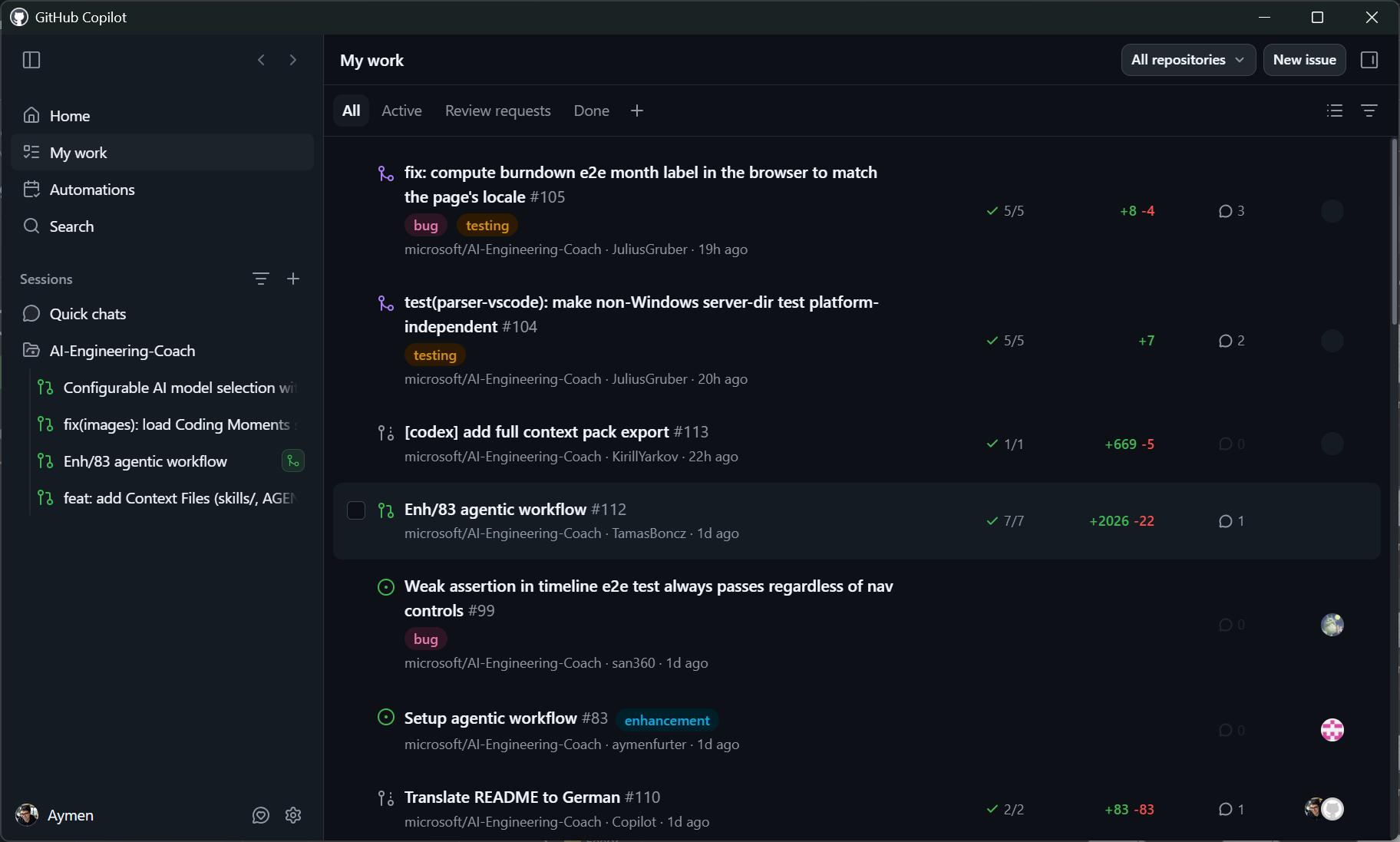Collapse the AI-Engineering-Coach folder
The width and height of the screenshot is (1400, 842).
(x=163, y=351)
